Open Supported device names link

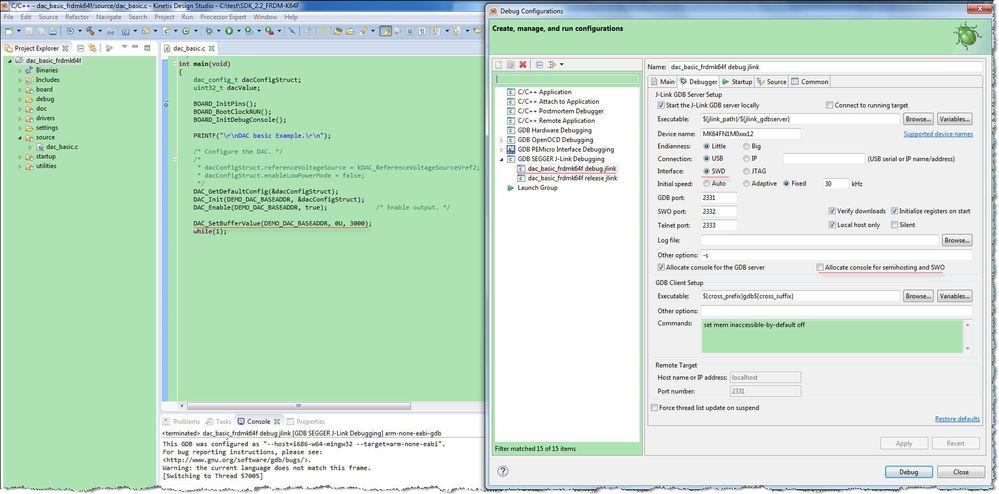pos(938,134)
